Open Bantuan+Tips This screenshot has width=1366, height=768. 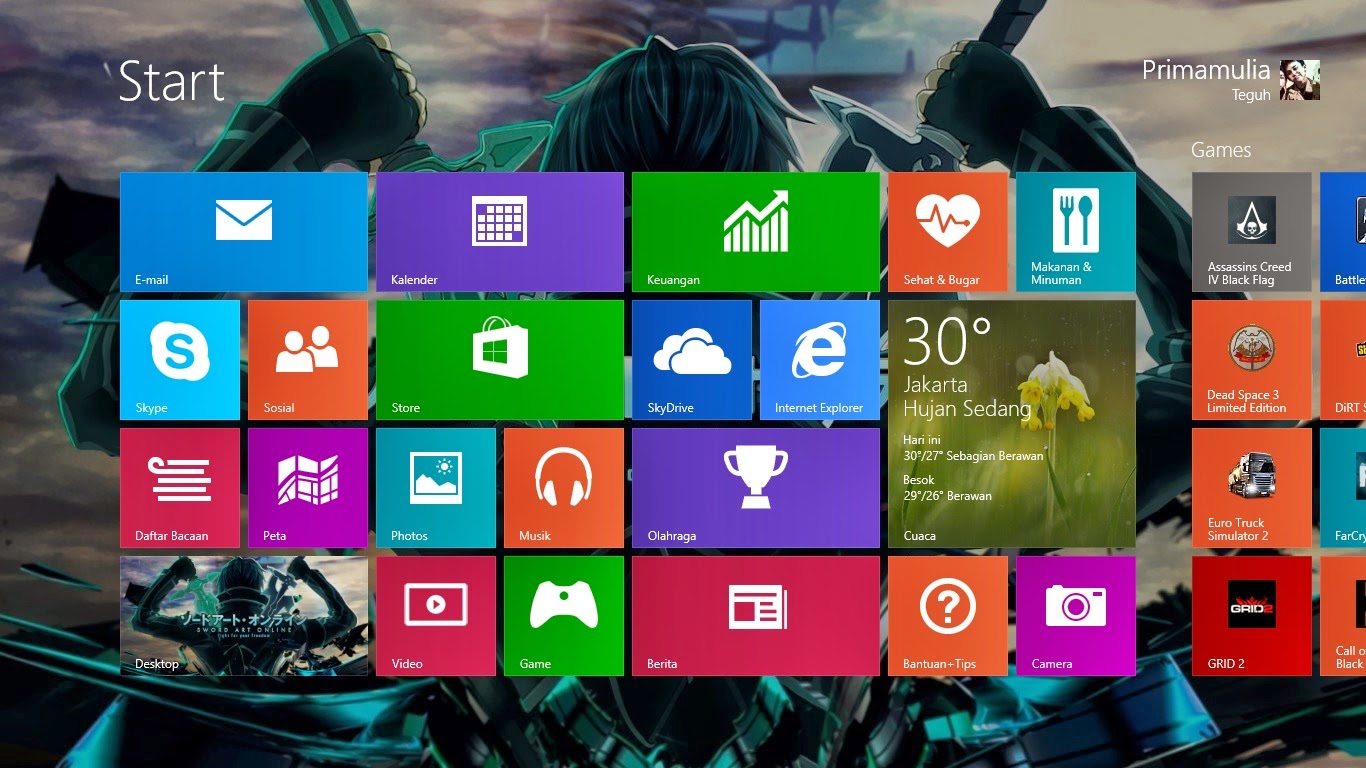pos(948,615)
